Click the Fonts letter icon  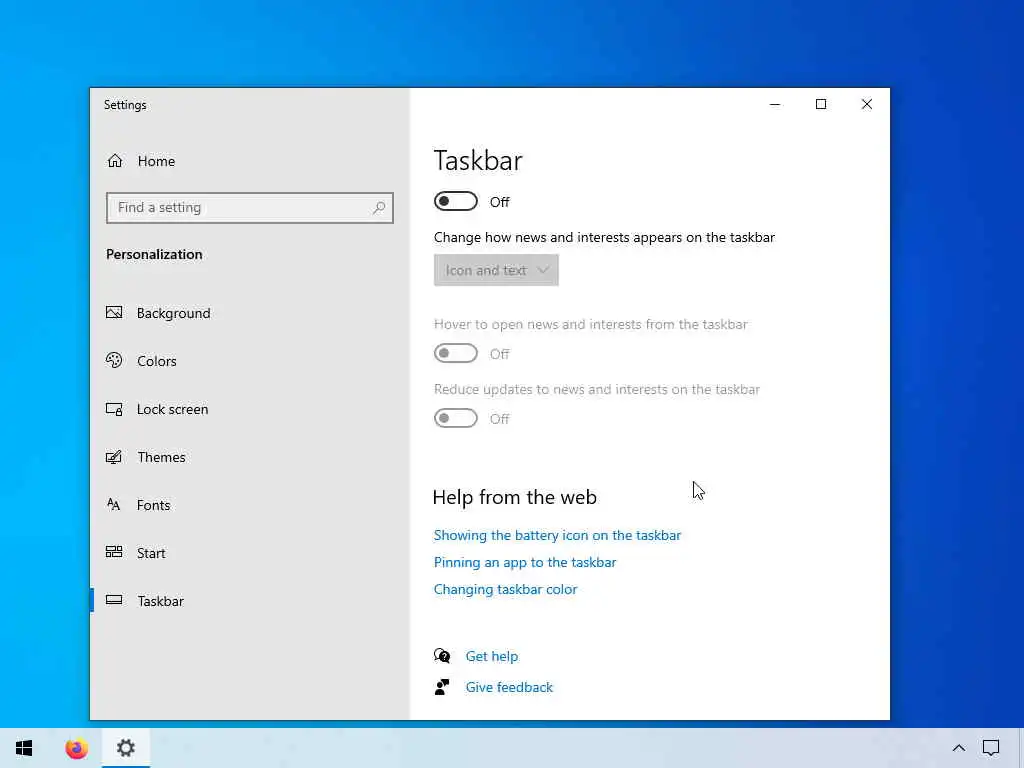pyautogui.click(x=114, y=504)
